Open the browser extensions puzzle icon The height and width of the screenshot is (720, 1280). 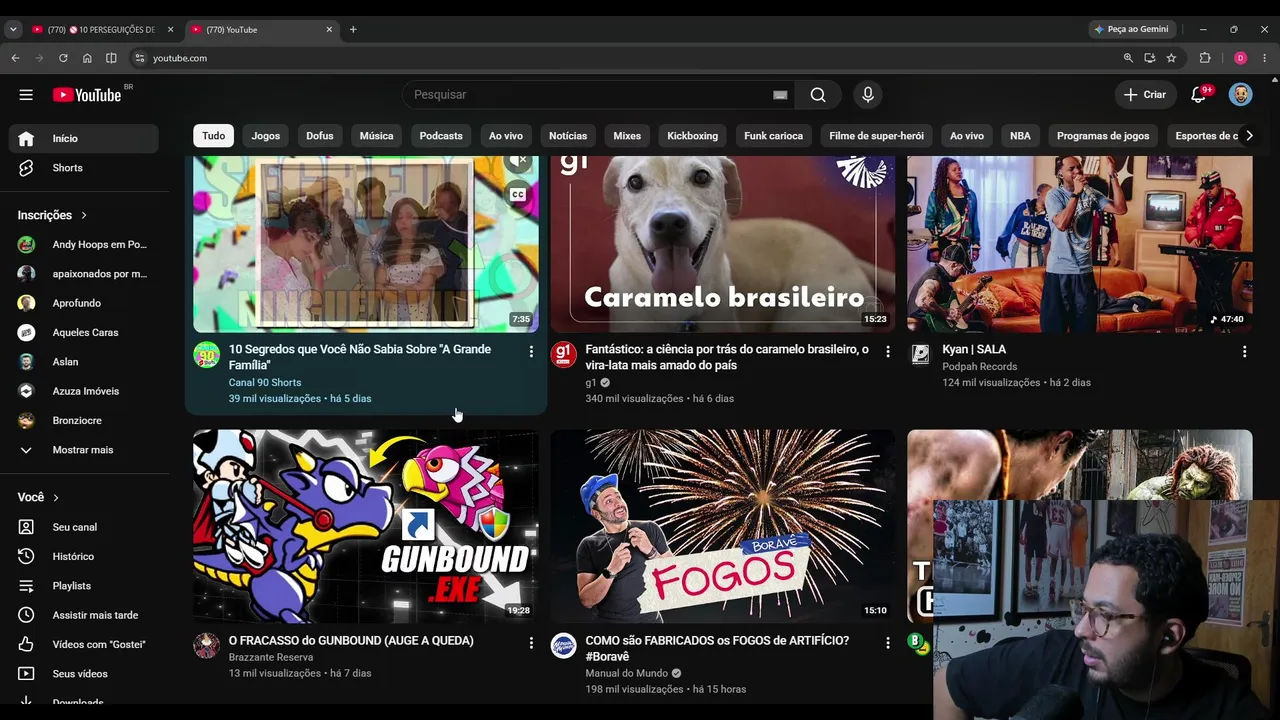click(1205, 58)
